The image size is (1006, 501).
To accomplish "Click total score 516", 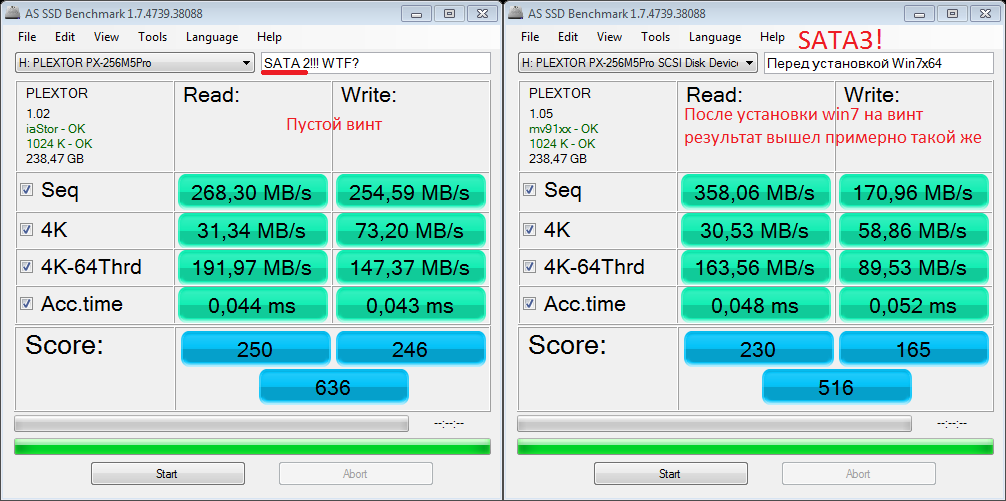I will click(x=837, y=386).
